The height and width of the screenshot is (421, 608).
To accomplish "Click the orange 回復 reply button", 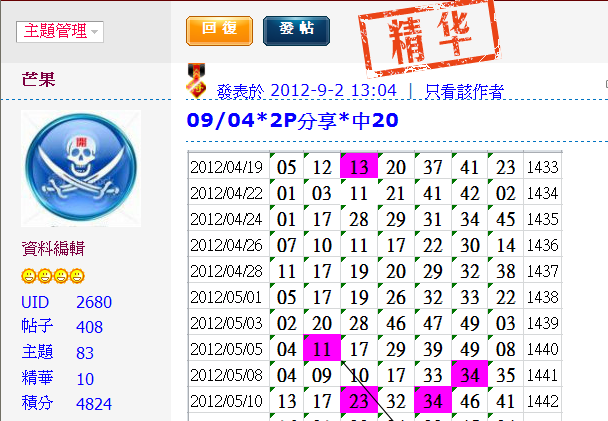I will point(219,30).
